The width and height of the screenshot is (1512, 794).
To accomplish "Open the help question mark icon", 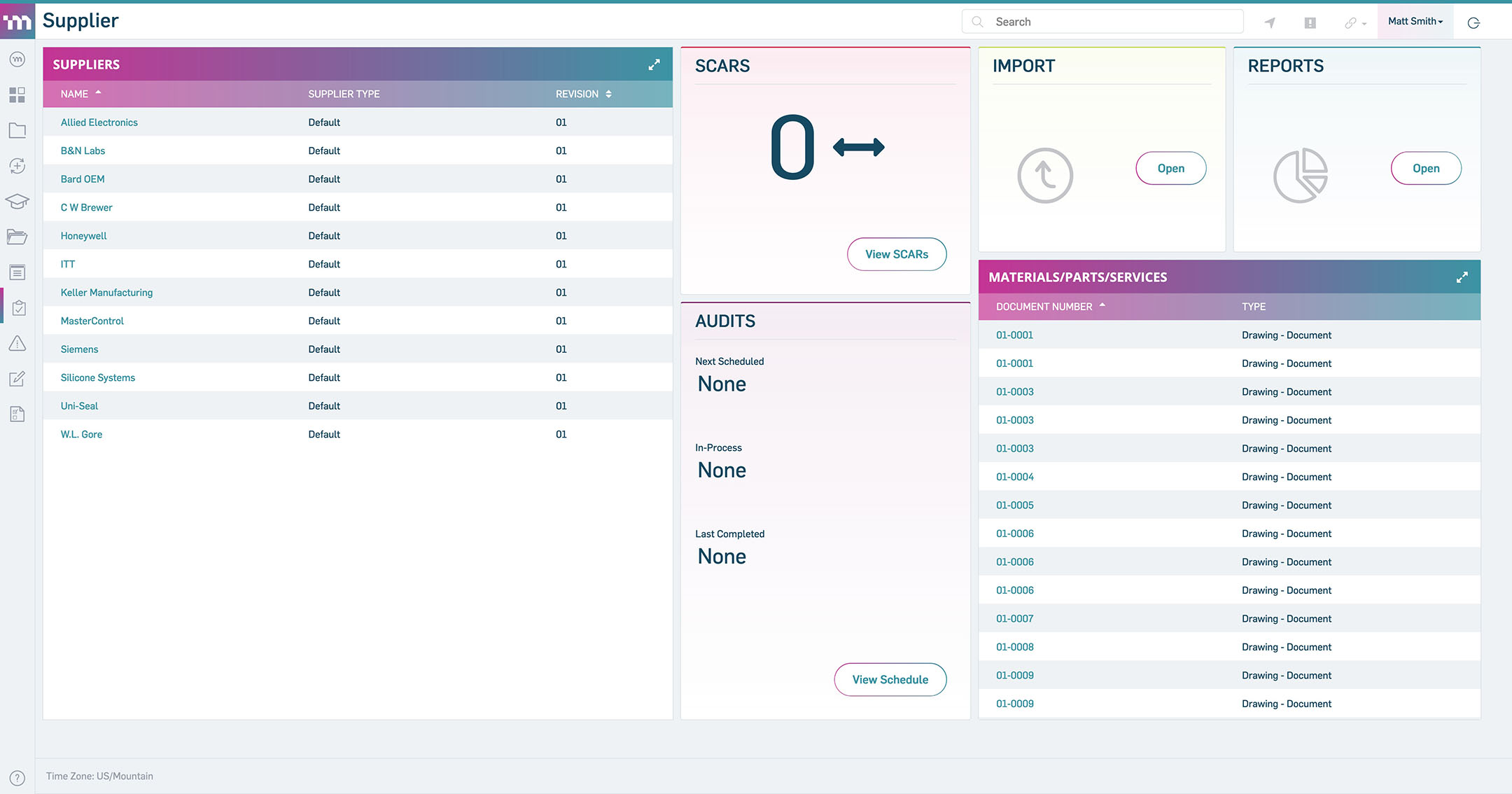I will click(x=17, y=778).
